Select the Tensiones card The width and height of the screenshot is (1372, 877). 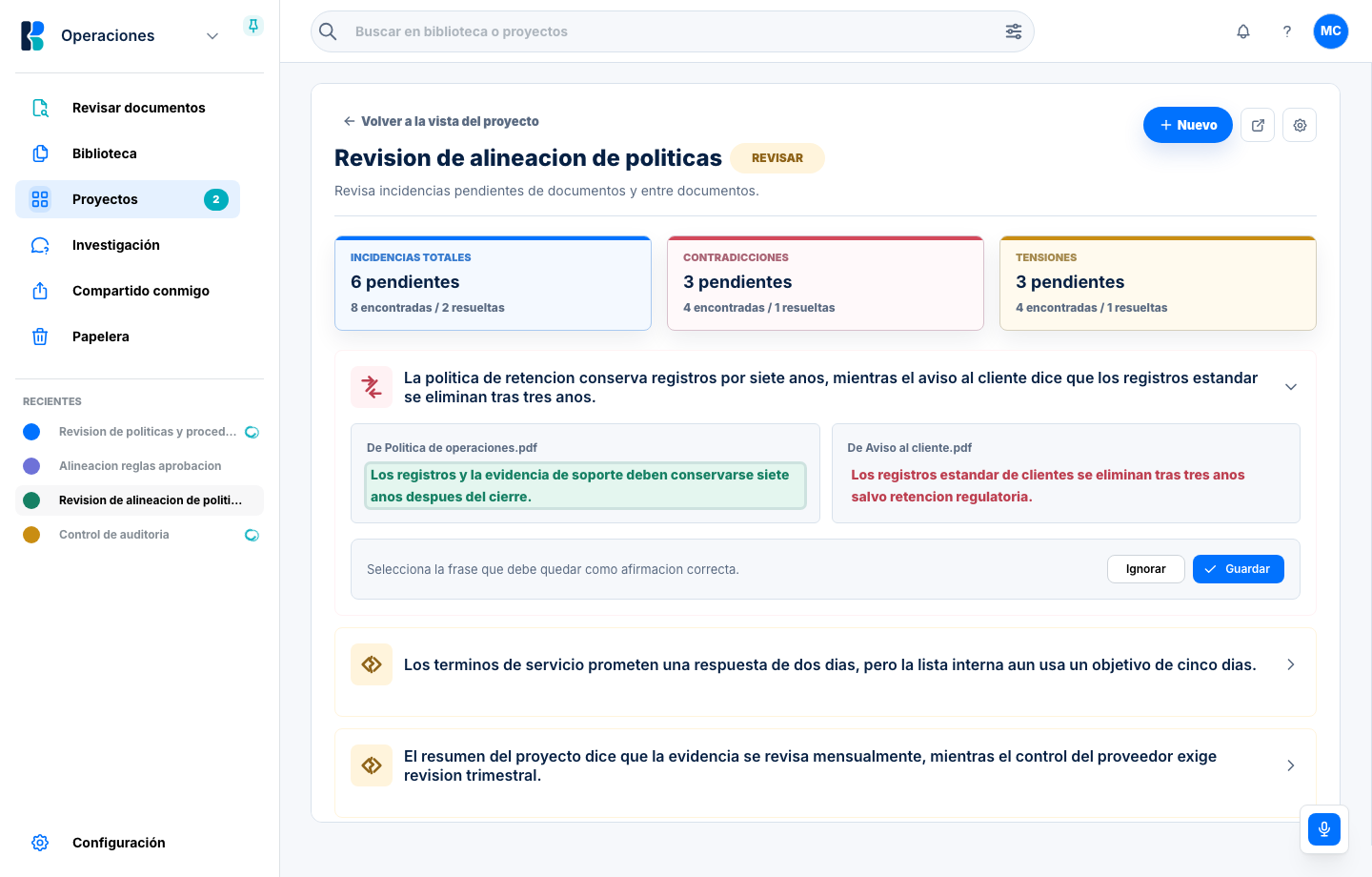click(1158, 283)
